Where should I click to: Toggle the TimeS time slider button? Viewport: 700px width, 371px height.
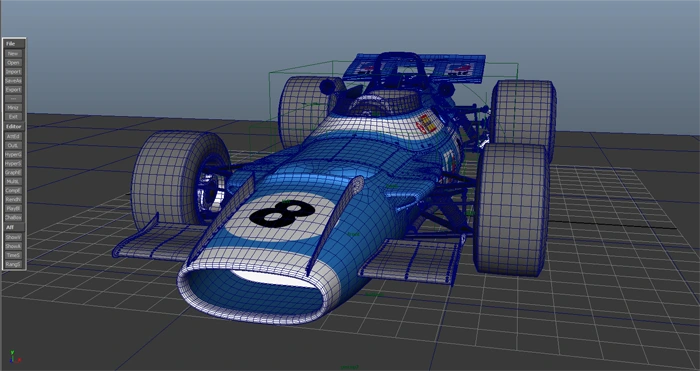[13, 255]
